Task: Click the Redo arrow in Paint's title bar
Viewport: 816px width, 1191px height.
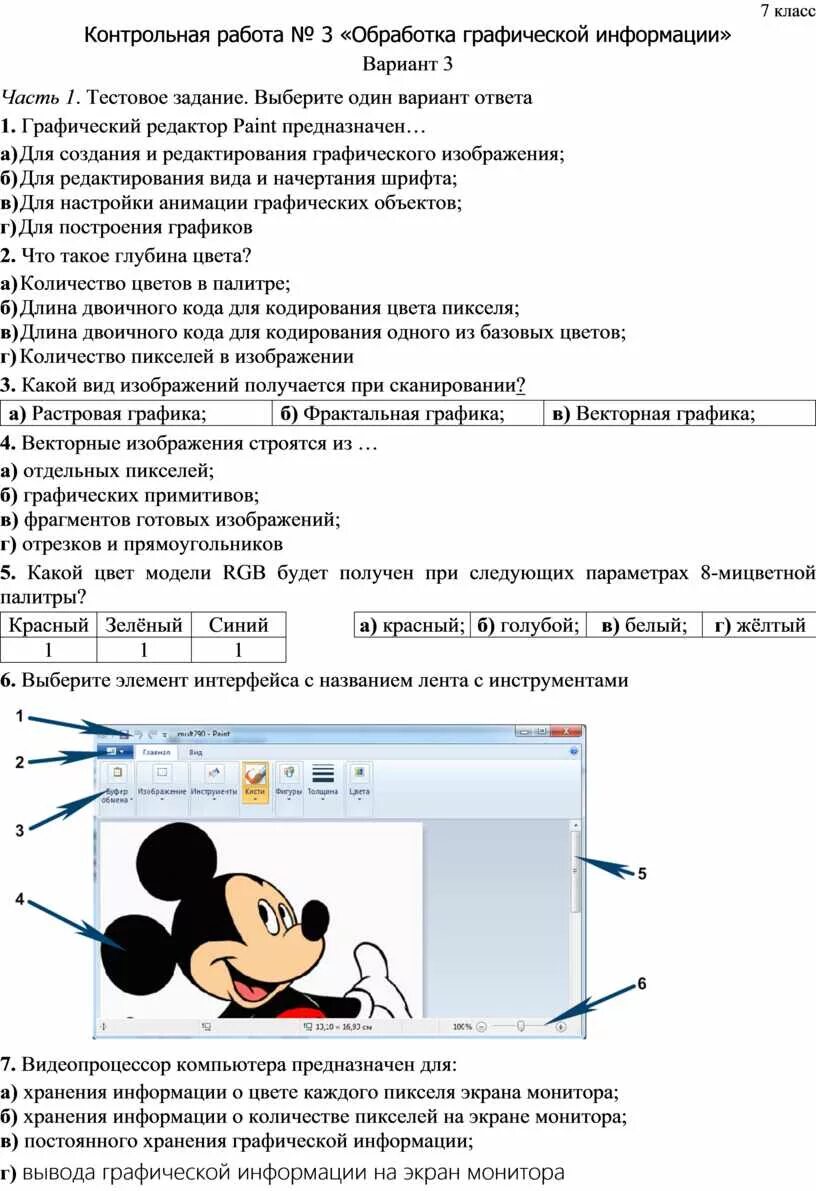Action: pyautogui.click(x=152, y=734)
